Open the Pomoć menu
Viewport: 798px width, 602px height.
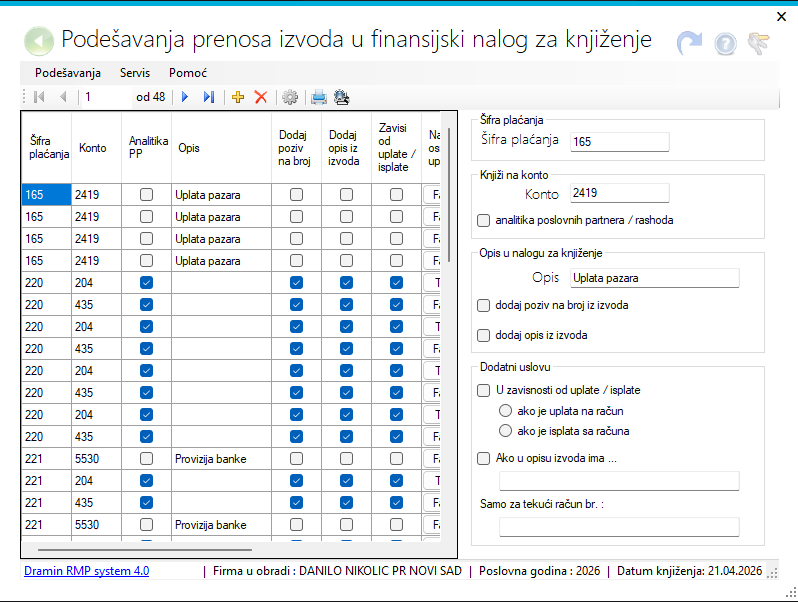(188, 73)
